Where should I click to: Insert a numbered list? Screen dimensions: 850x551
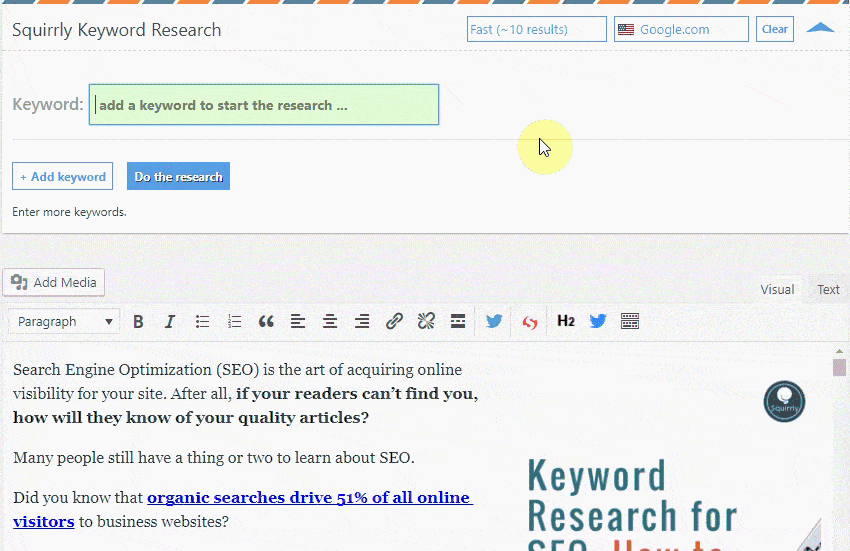[234, 322]
